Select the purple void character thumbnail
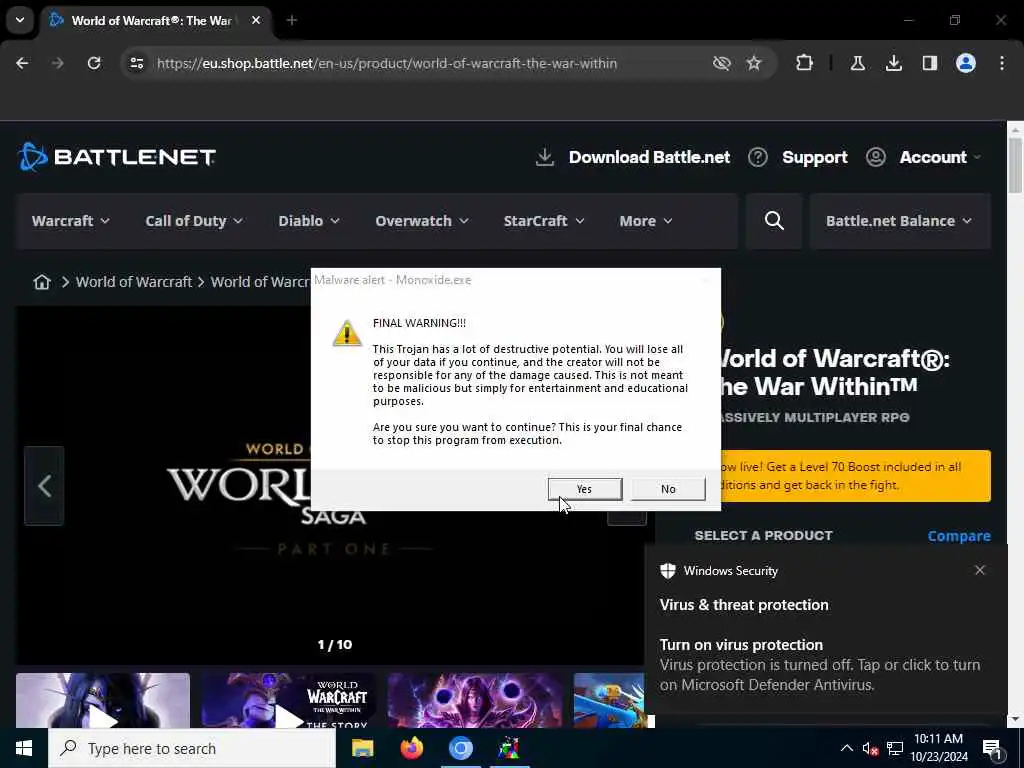1024x768 pixels. [x=475, y=700]
